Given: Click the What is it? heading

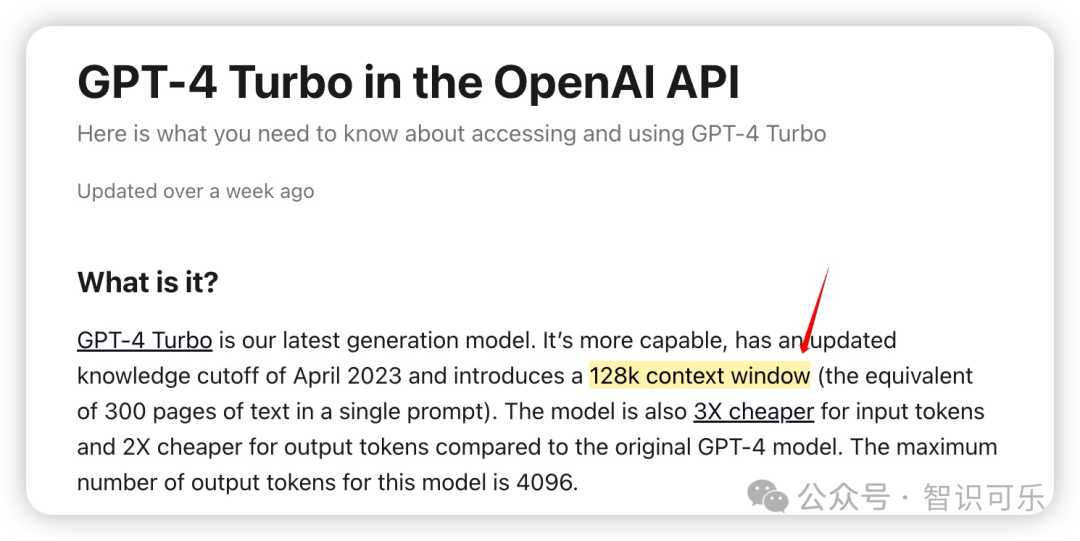Looking at the screenshot, I should click(147, 282).
